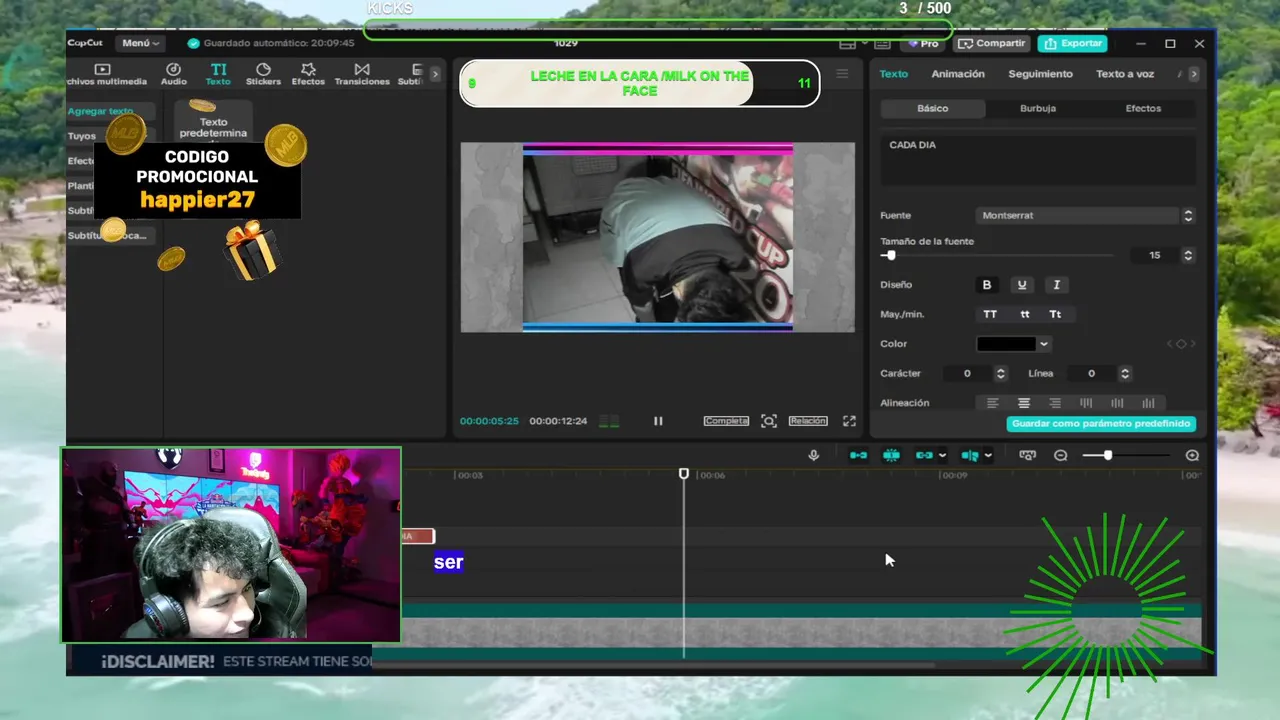Click Guardar como parámetro predefinido
Screen dimensions: 1280x720
point(1101,424)
